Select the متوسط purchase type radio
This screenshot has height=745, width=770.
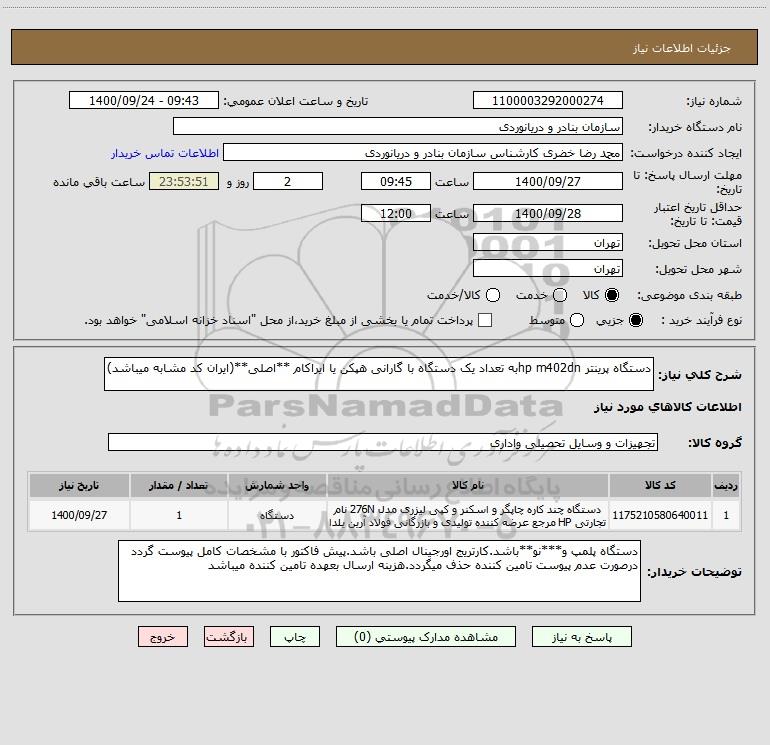point(577,320)
